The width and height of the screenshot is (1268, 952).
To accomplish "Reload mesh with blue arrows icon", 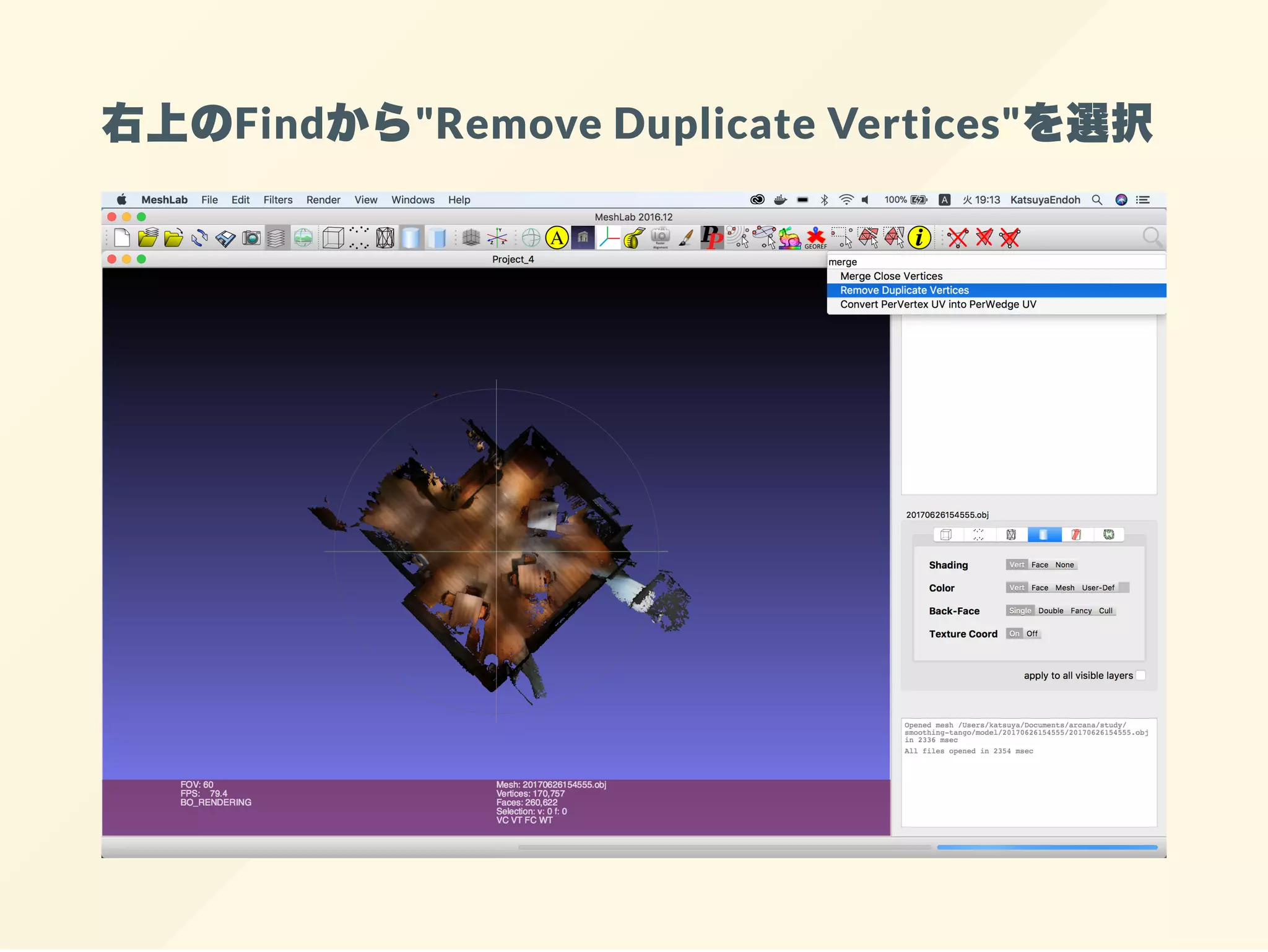I will (x=199, y=238).
